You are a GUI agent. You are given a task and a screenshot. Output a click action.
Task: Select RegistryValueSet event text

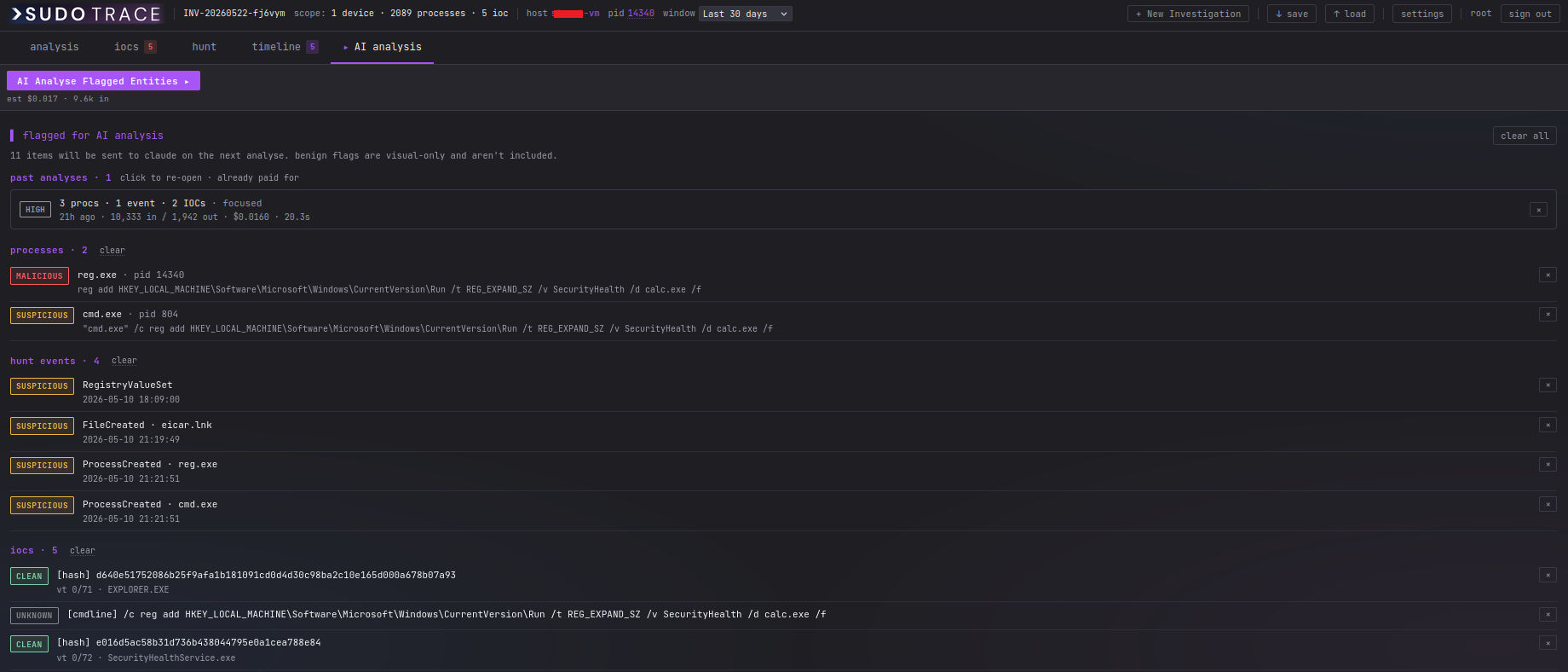[x=127, y=385]
